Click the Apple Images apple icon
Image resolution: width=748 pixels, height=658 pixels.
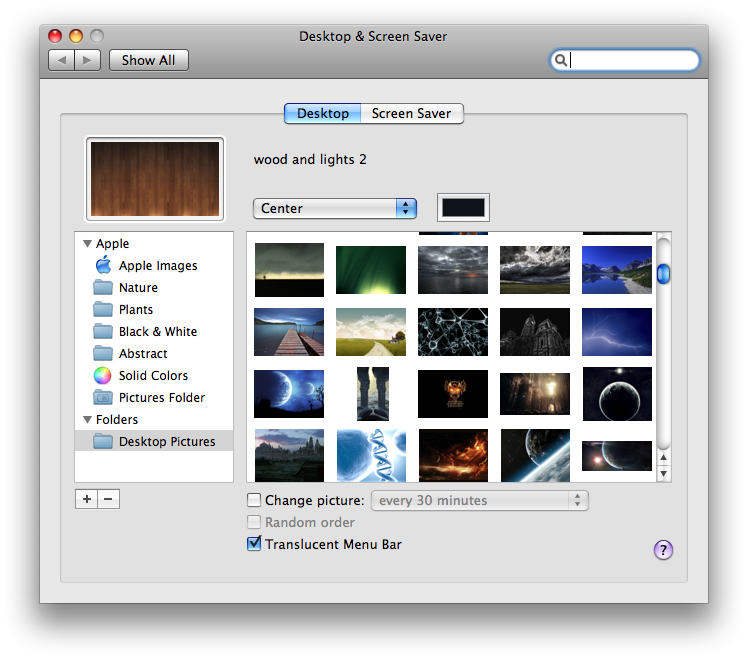click(x=103, y=265)
